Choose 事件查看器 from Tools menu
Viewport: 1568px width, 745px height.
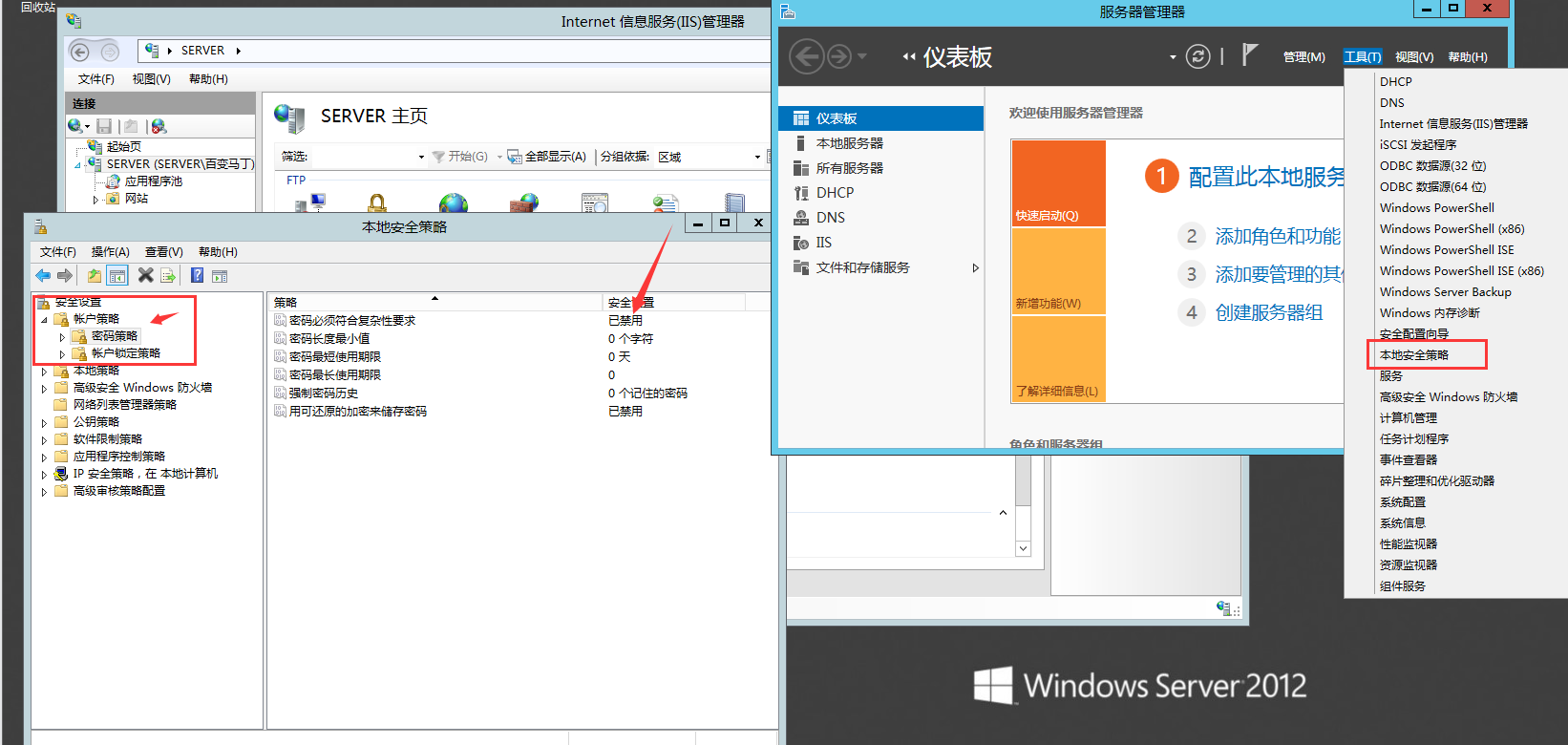1409,459
